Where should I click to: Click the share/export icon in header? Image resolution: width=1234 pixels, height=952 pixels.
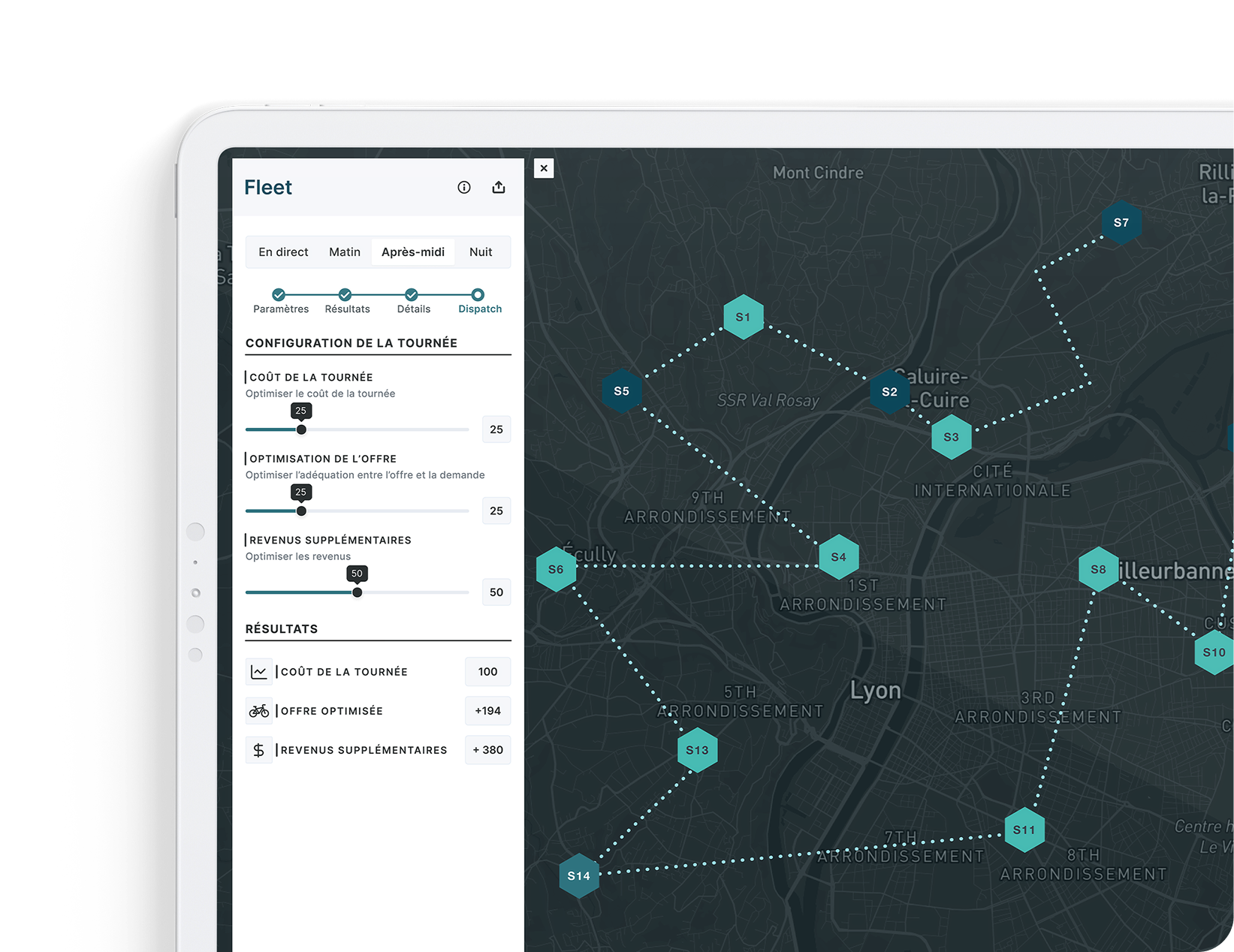click(x=499, y=188)
